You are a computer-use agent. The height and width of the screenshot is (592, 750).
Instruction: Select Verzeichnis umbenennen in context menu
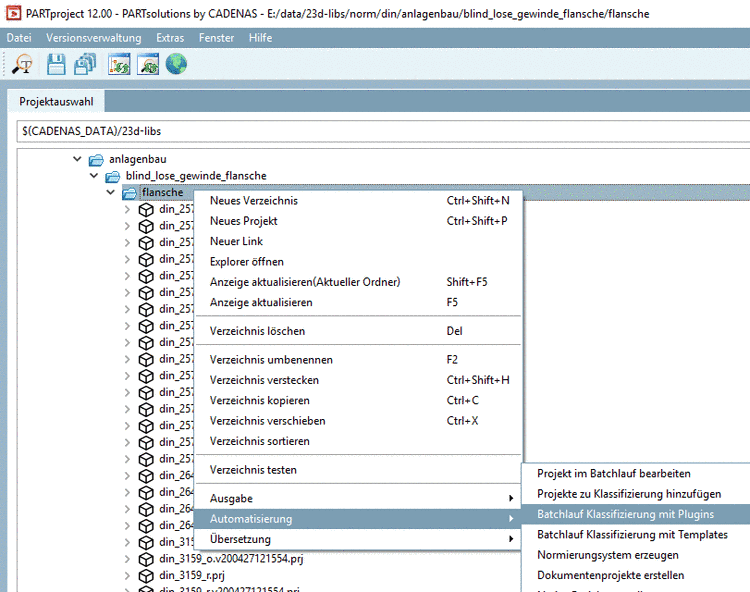coord(271,360)
